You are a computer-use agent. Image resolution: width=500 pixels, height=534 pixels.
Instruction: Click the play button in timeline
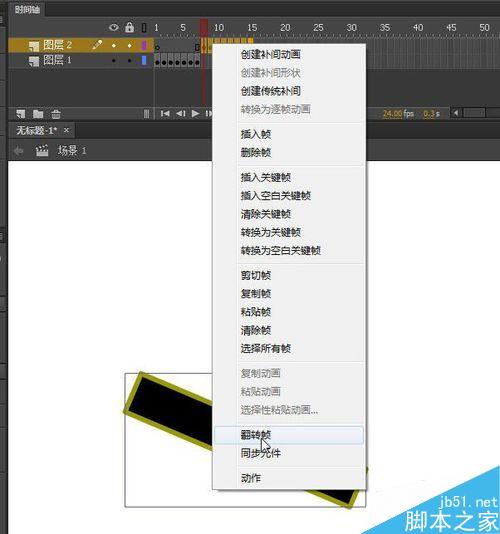pyautogui.click(x=195, y=113)
